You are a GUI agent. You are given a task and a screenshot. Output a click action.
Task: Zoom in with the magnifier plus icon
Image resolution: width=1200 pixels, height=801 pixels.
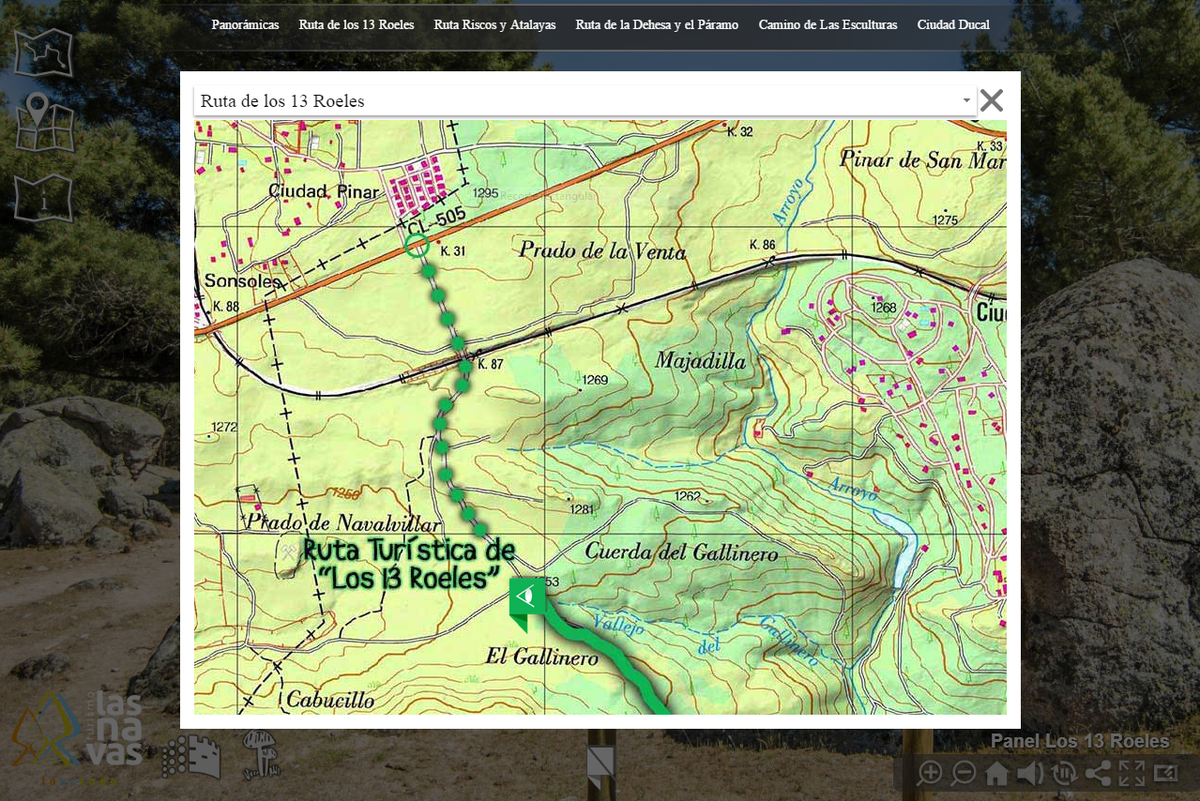click(930, 772)
